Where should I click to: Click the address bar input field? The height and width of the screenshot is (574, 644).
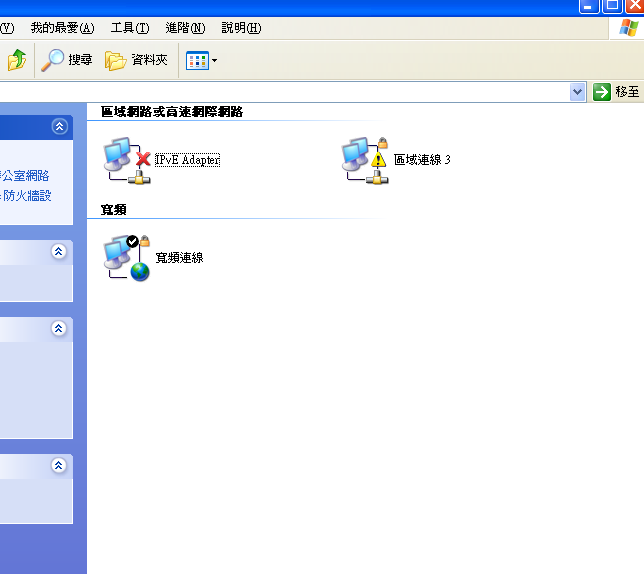point(285,92)
